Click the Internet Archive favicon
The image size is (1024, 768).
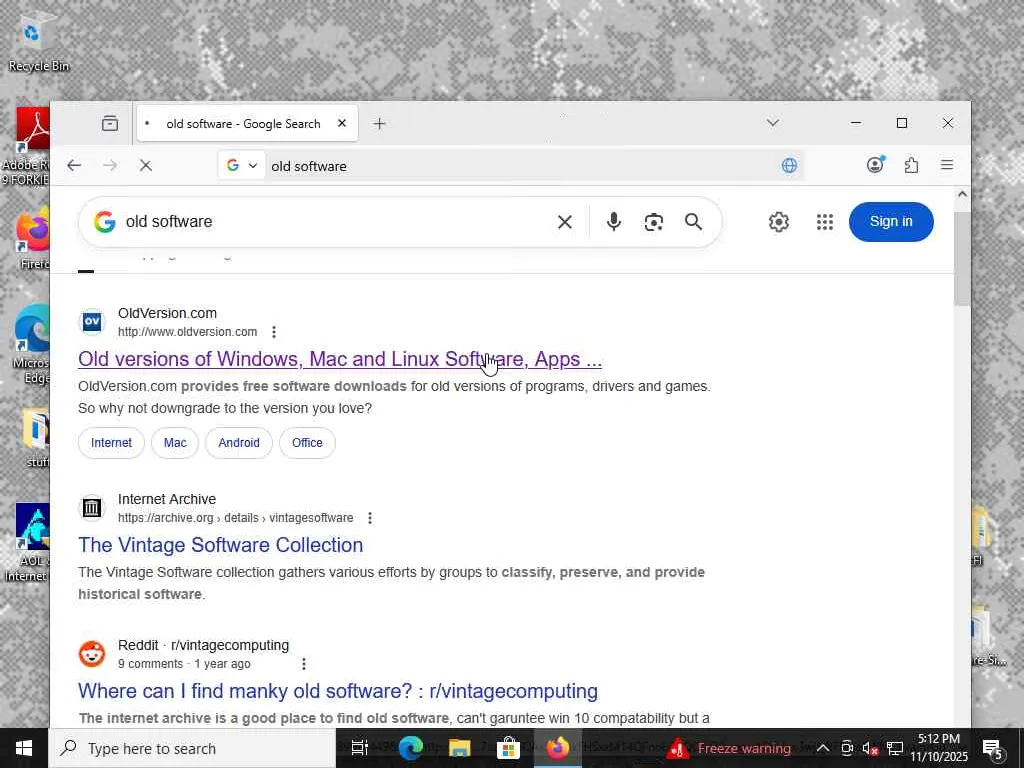coord(92,507)
